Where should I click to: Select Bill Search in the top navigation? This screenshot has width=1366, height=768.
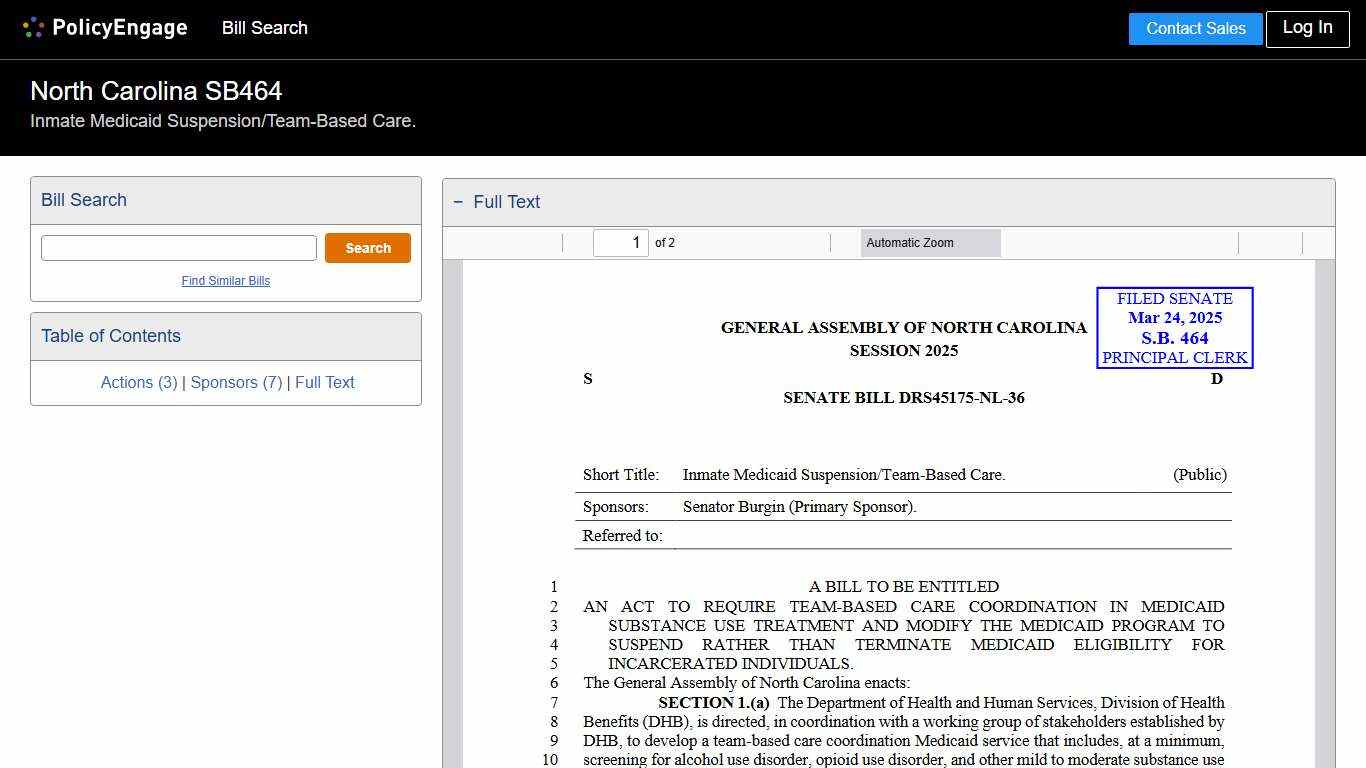click(x=264, y=28)
